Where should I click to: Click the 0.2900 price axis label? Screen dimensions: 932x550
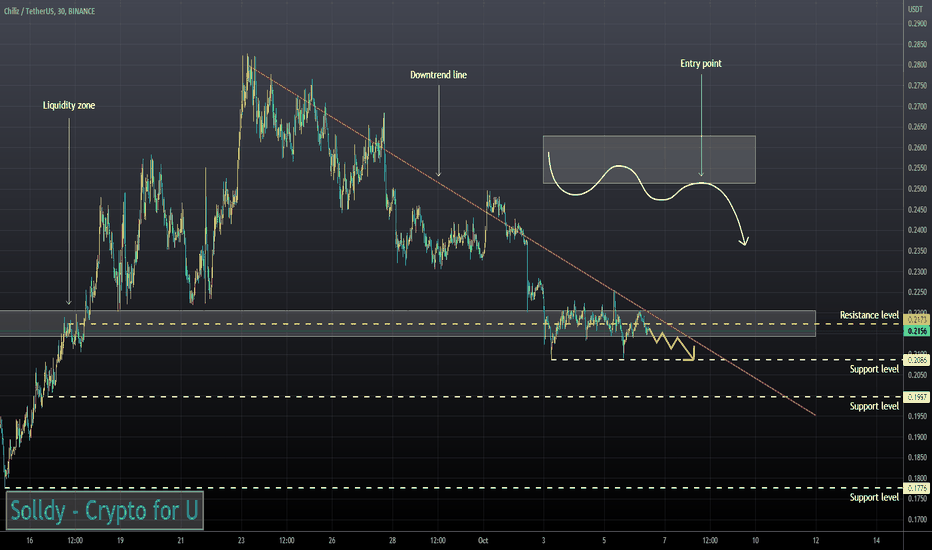[x=917, y=24]
